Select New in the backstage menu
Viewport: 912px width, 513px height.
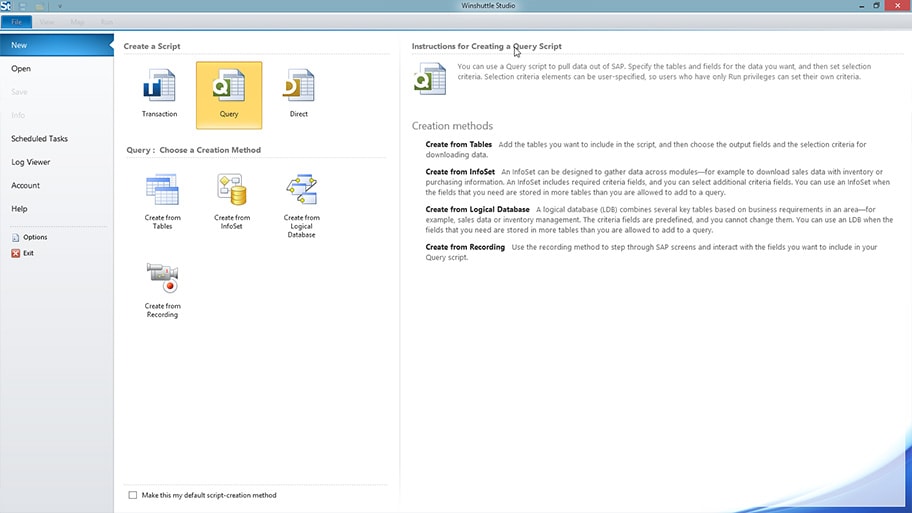coord(20,45)
